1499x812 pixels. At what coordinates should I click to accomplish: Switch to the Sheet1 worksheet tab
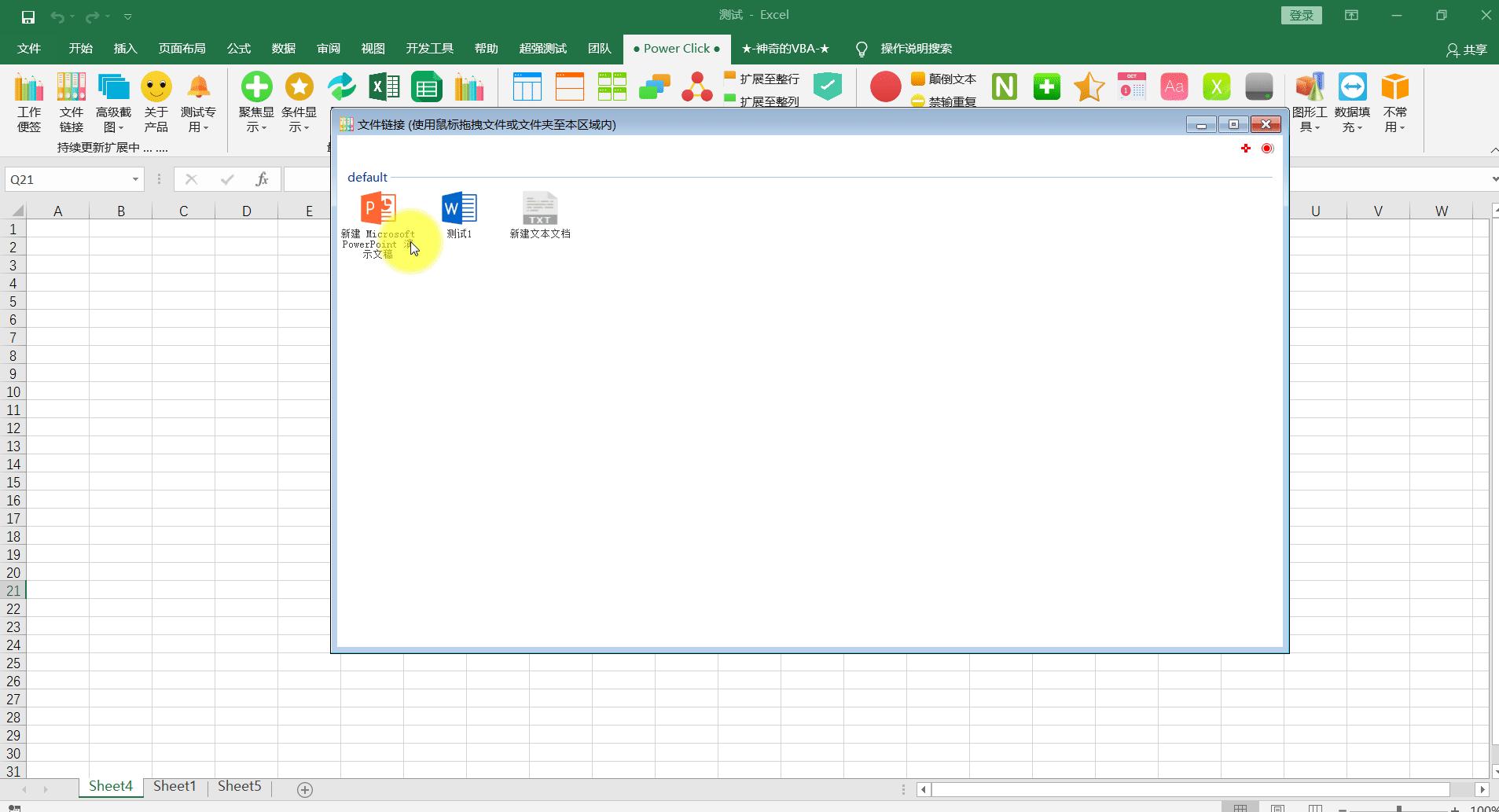click(x=175, y=785)
